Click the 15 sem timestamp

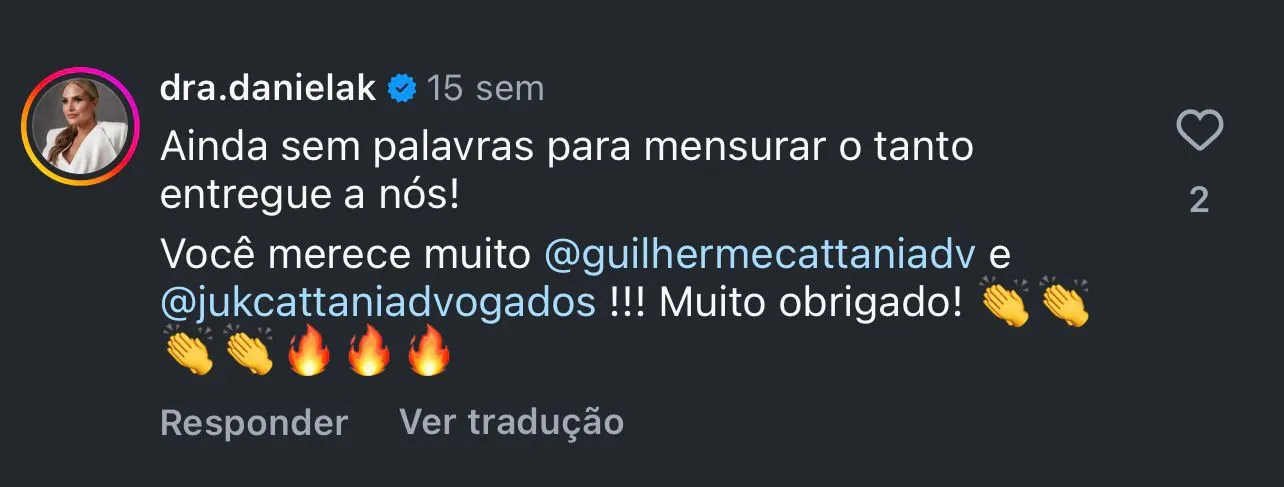(486, 89)
